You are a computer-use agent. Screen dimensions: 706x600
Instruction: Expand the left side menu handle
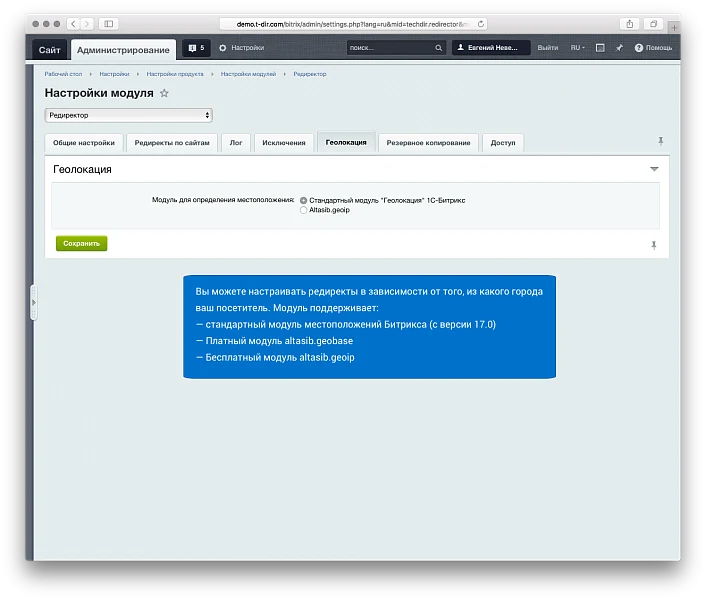click(x=33, y=302)
